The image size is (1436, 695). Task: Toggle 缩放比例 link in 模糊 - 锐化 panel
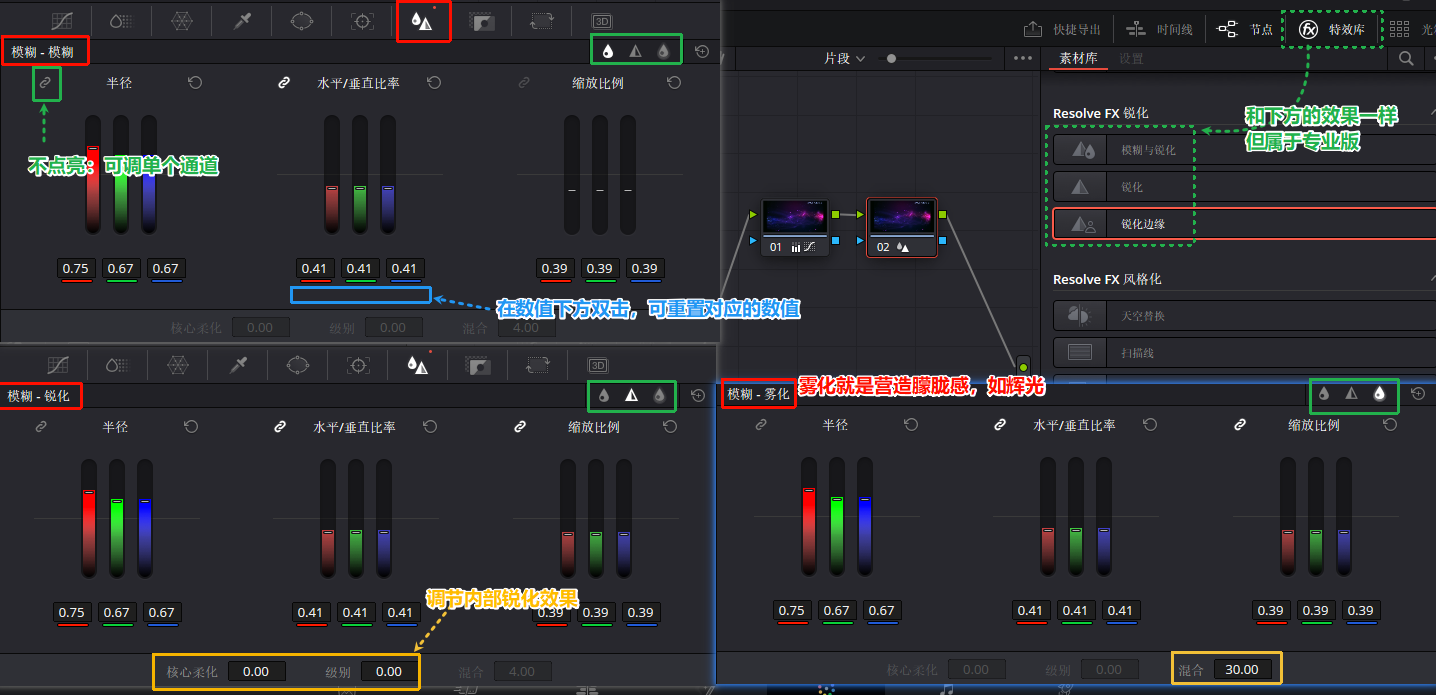click(520, 427)
